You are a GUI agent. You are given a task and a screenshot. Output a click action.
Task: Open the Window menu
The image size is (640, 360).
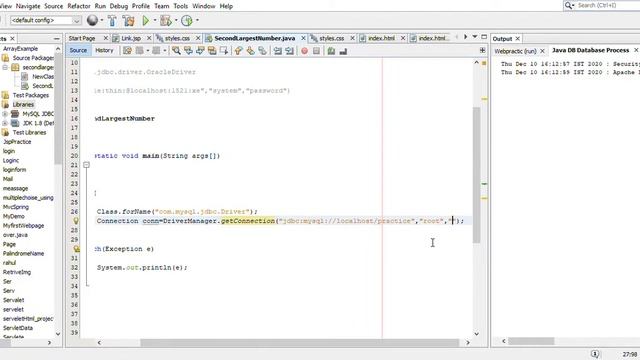pos(204,6)
